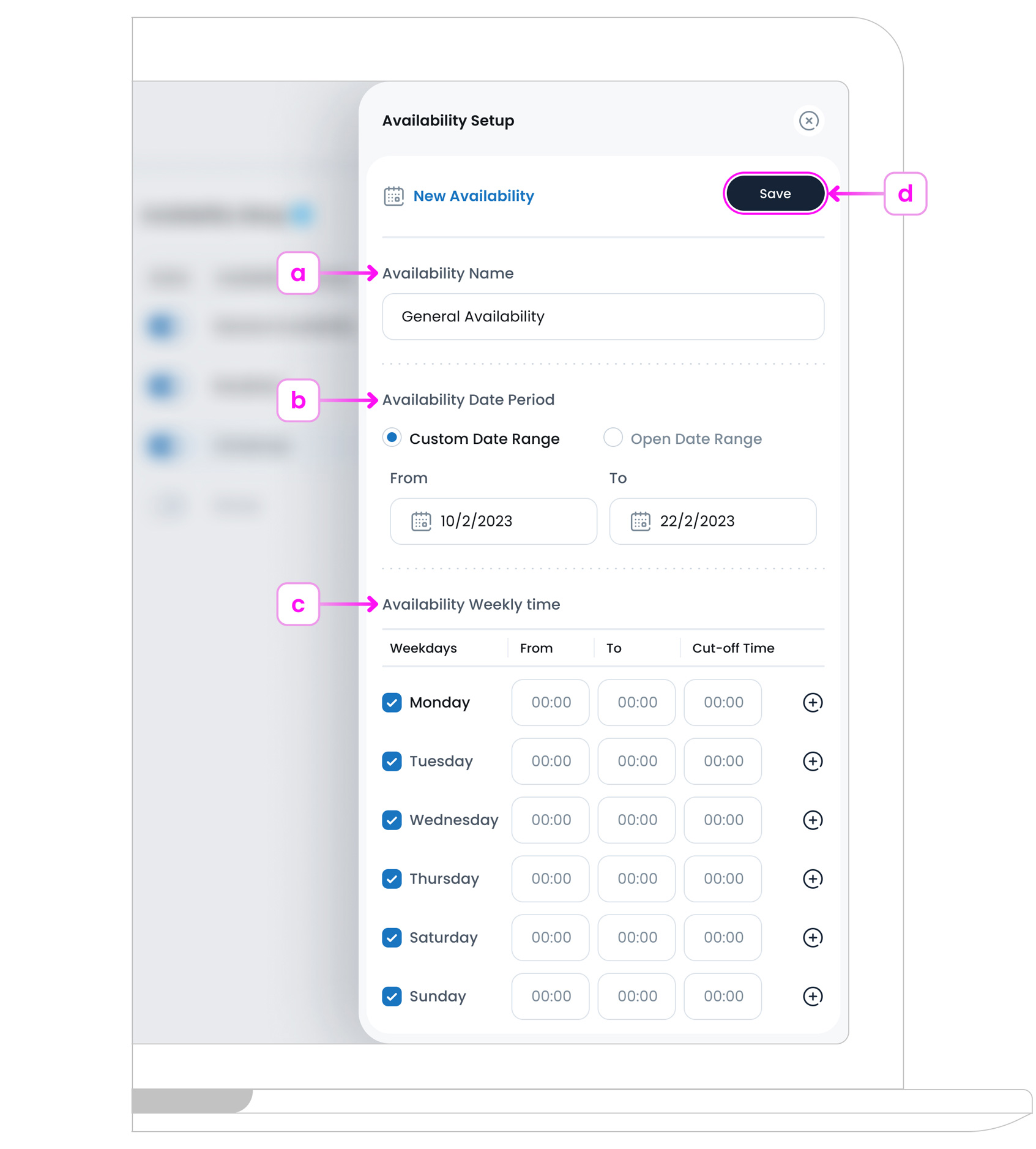Set Thursday's Cut-off Time value

[x=723, y=879]
